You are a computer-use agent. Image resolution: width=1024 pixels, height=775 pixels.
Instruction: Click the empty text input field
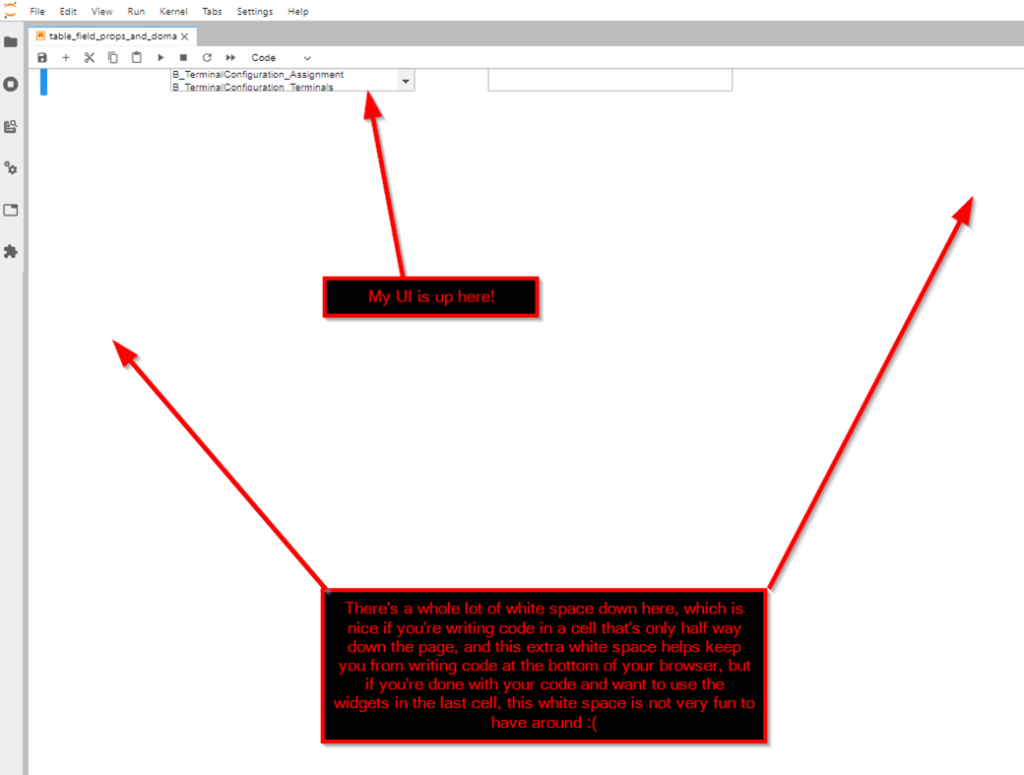609,80
